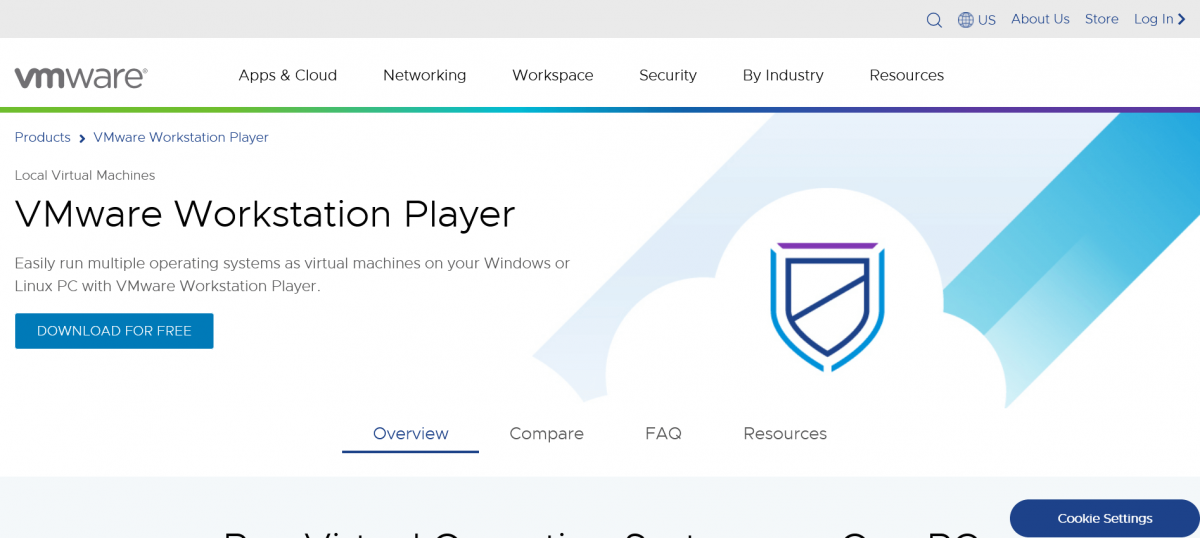
Task: Go to VMware logo homepage
Action: (x=81, y=77)
